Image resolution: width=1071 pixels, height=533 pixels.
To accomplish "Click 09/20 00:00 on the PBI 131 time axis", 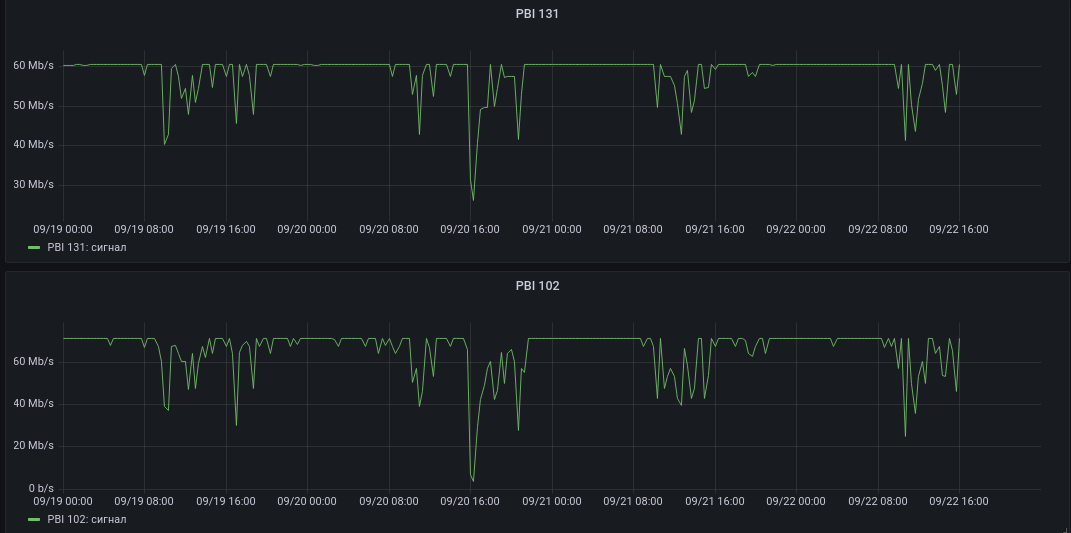I will click(x=307, y=230).
